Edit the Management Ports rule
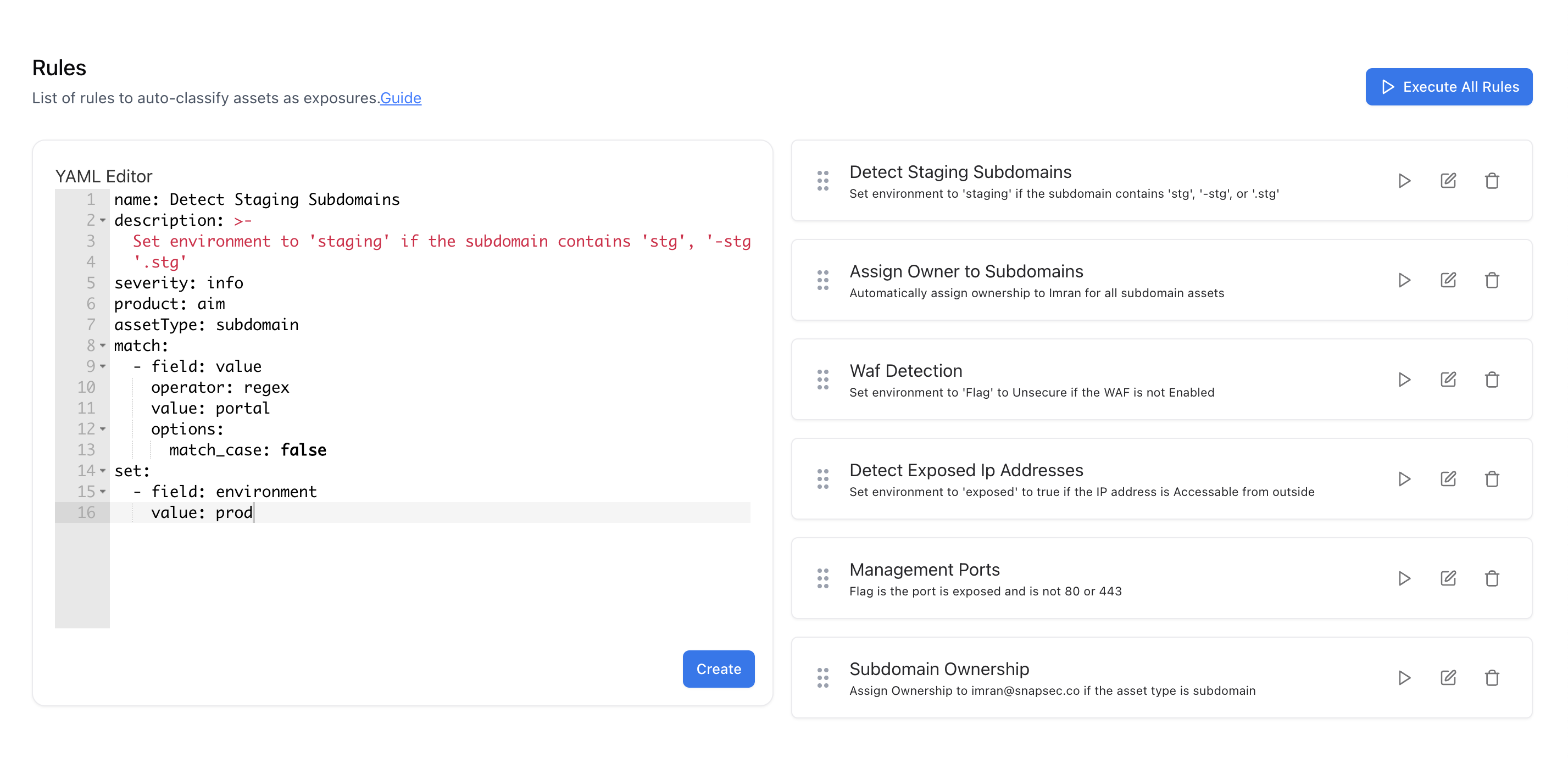The height and width of the screenshot is (758, 1568). point(1448,578)
